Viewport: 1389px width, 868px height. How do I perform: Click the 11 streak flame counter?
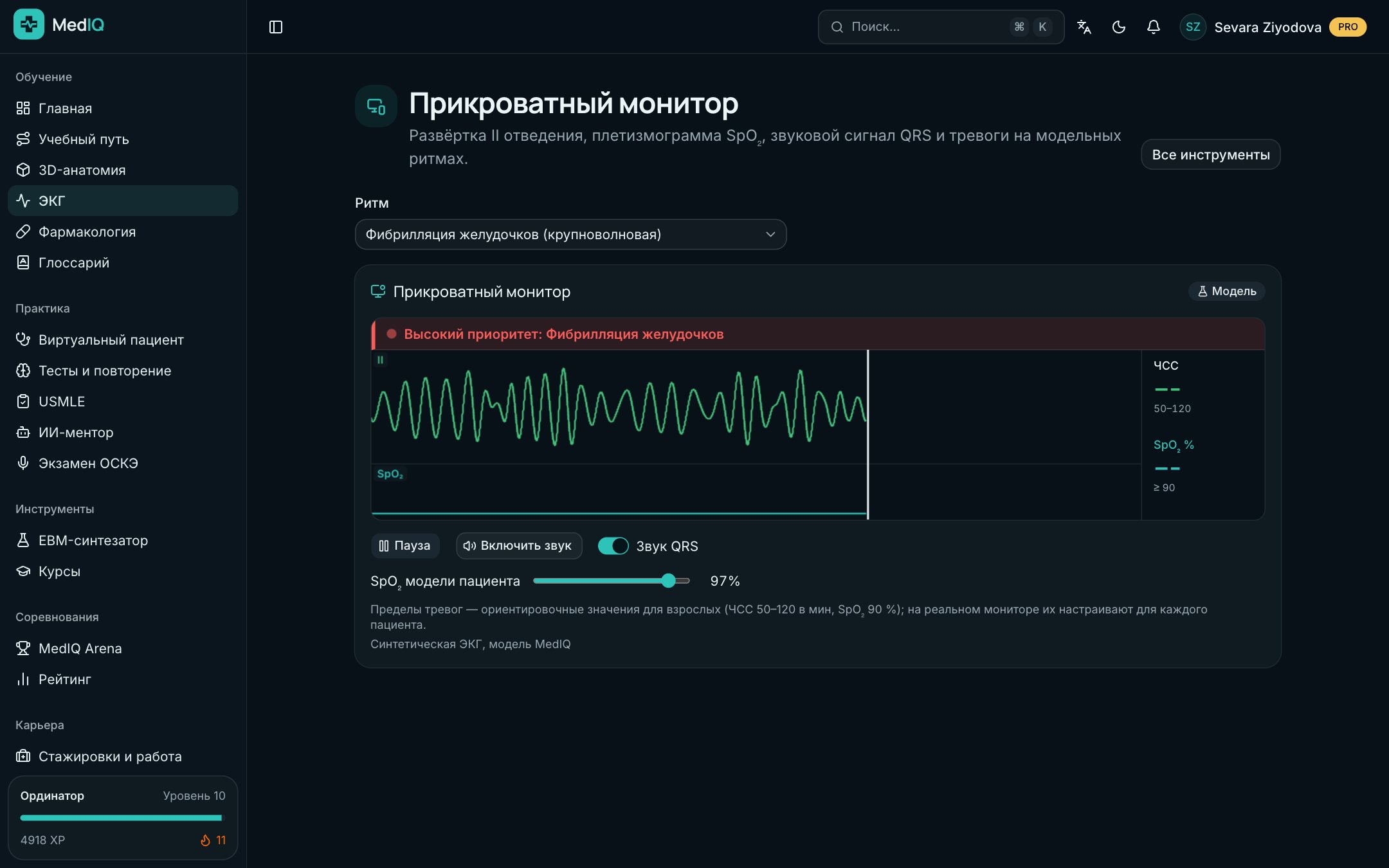(x=213, y=840)
